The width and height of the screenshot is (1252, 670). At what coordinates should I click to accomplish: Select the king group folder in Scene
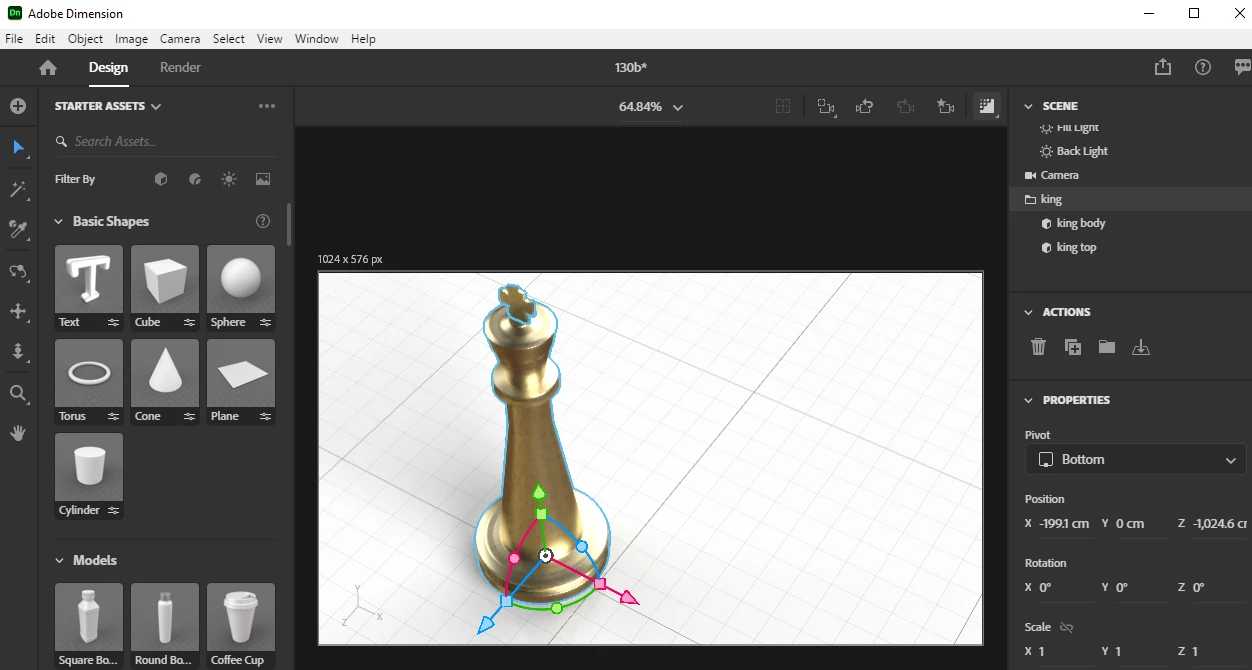[1130, 199]
